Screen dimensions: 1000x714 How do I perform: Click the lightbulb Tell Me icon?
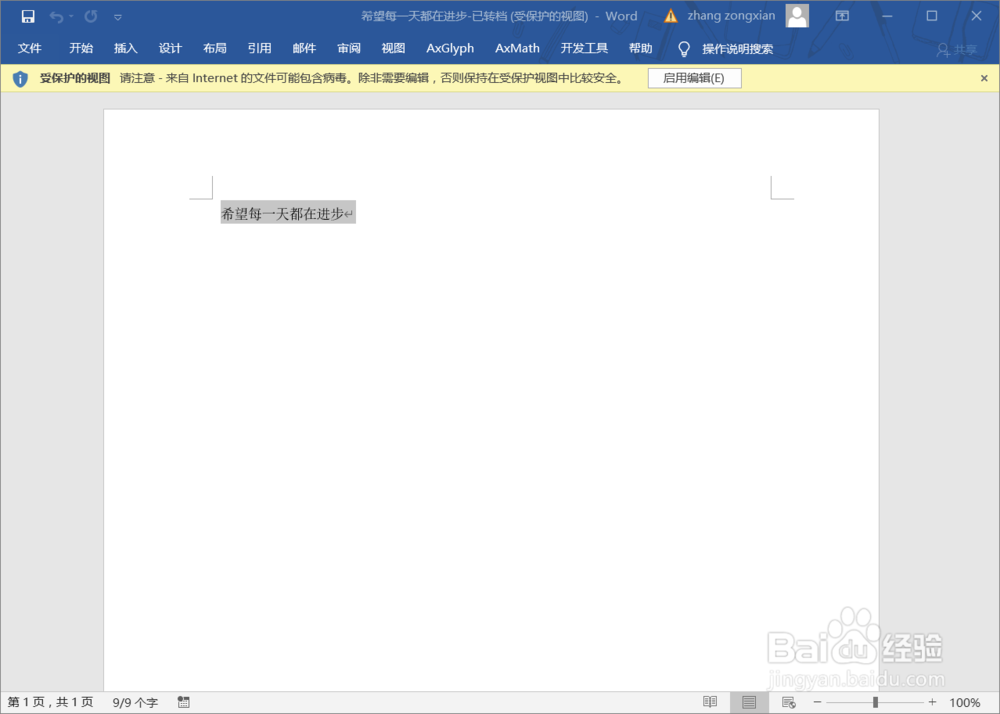684,49
